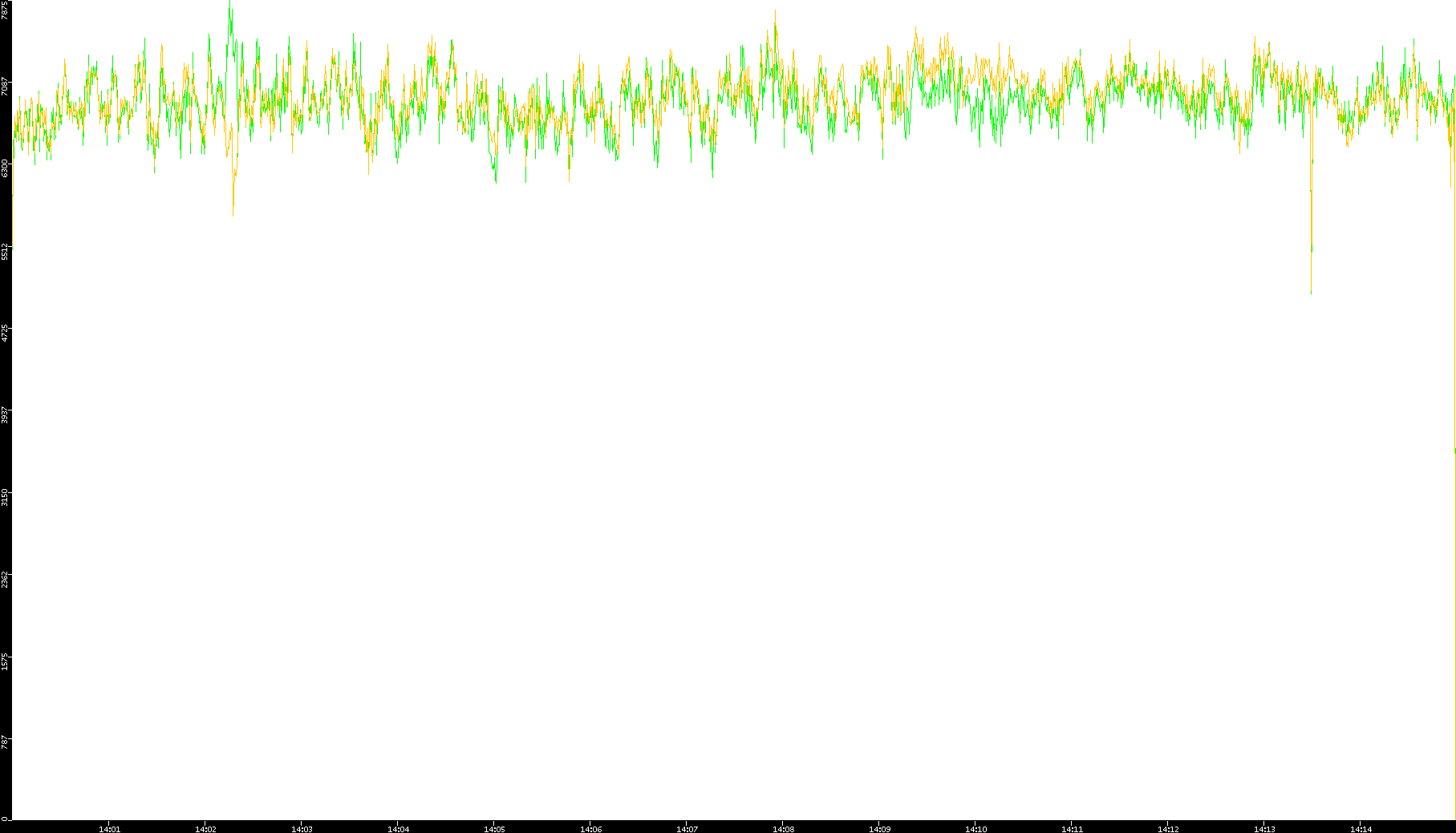
Task: Click the 6300 value axis label
Action: click(x=6, y=168)
